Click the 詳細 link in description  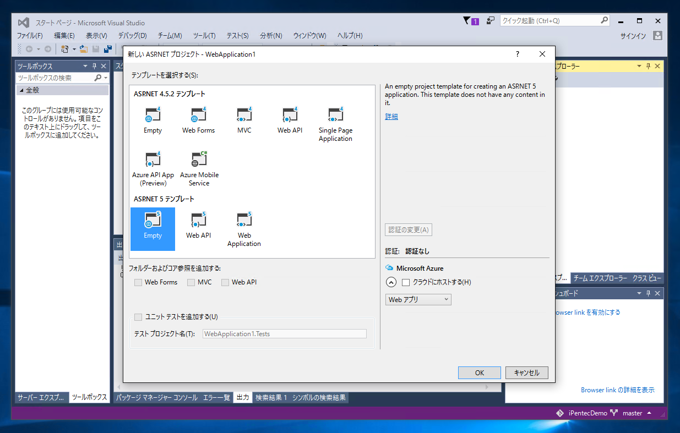(391, 116)
